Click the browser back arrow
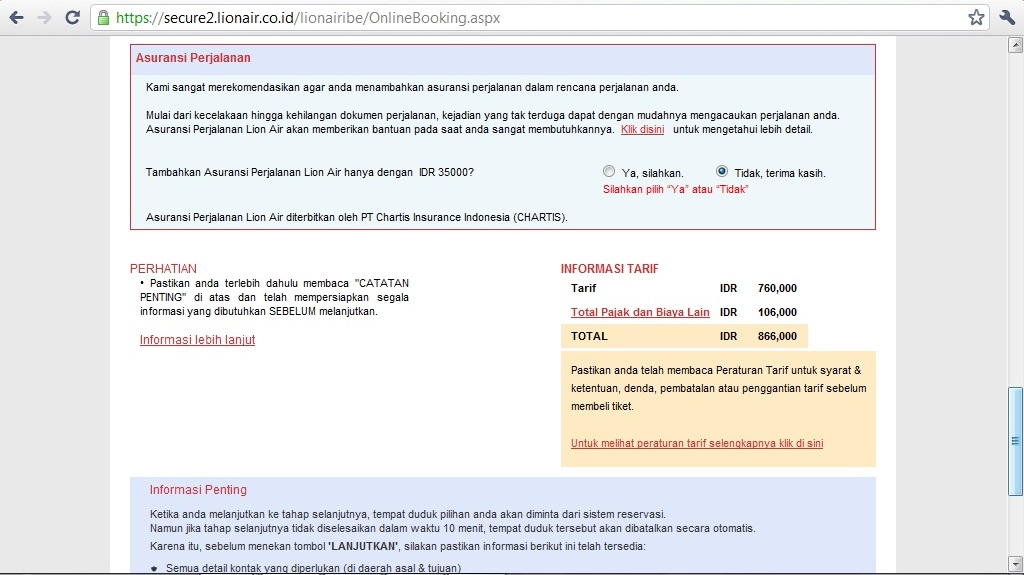The height and width of the screenshot is (575, 1024). pyautogui.click(x=16, y=18)
